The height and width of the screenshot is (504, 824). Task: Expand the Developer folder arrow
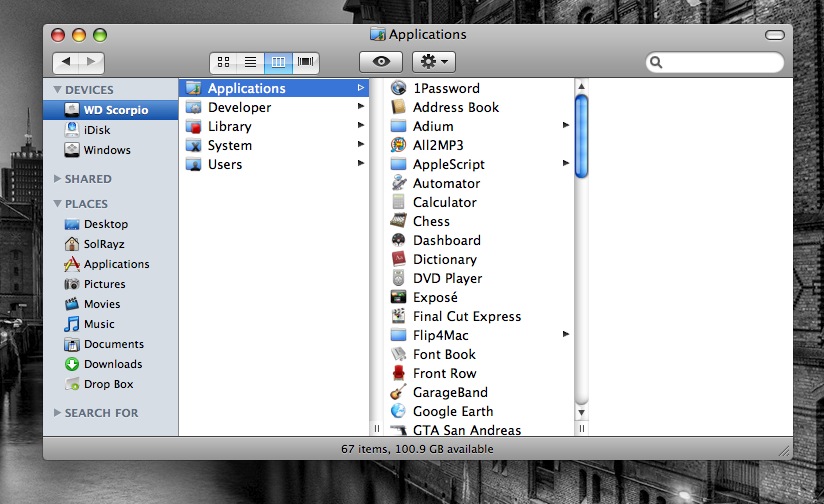pos(360,106)
